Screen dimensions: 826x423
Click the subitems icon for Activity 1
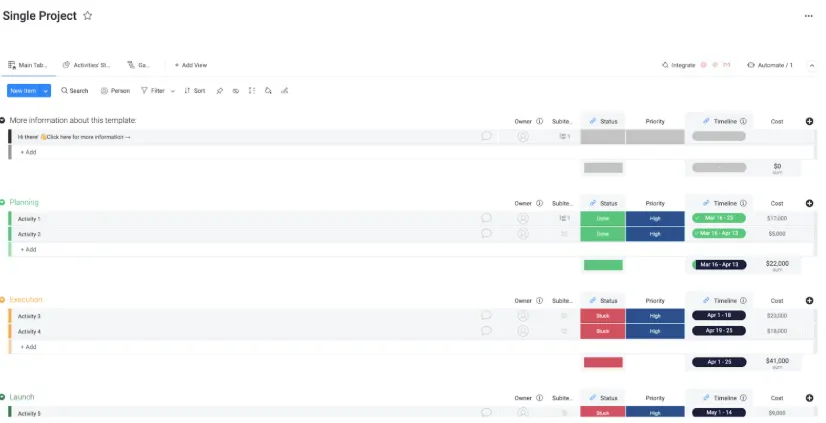pyautogui.click(x=564, y=218)
